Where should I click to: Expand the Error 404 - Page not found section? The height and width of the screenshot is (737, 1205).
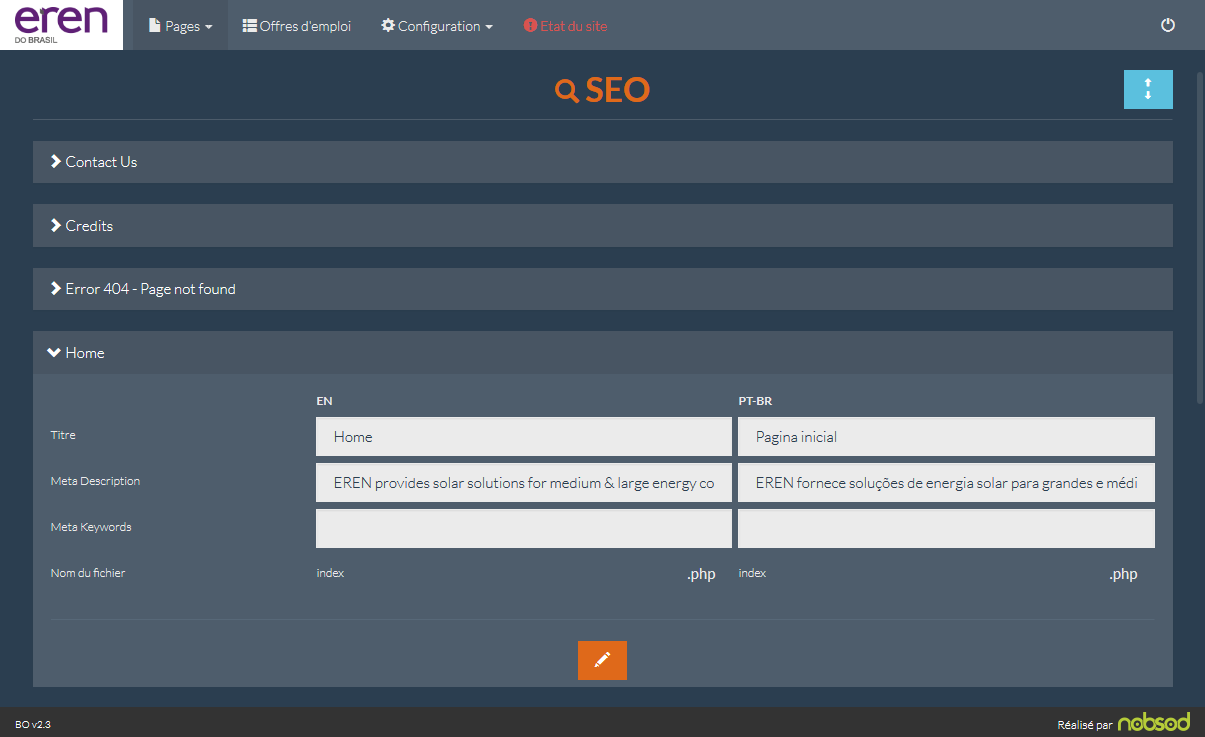click(x=602, y=289)
